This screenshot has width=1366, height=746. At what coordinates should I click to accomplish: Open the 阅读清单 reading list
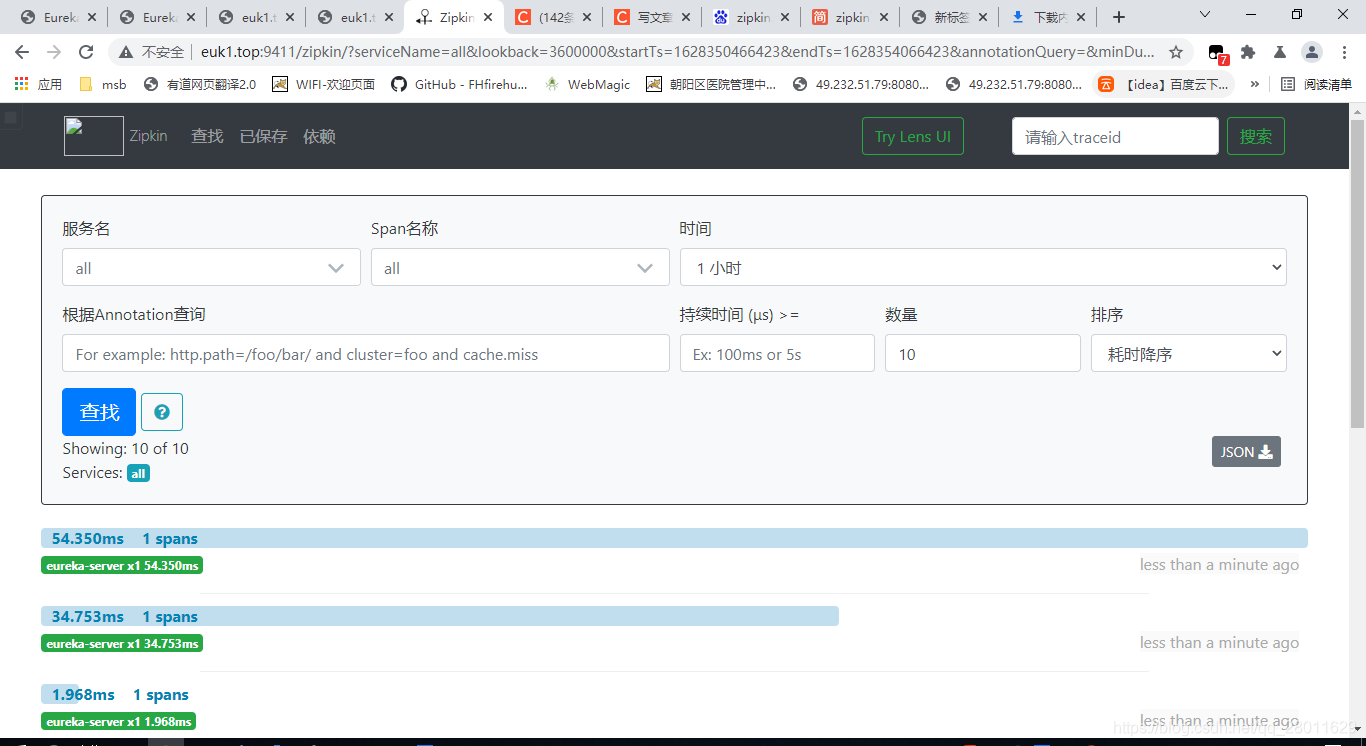click(x=1316, y=84)
